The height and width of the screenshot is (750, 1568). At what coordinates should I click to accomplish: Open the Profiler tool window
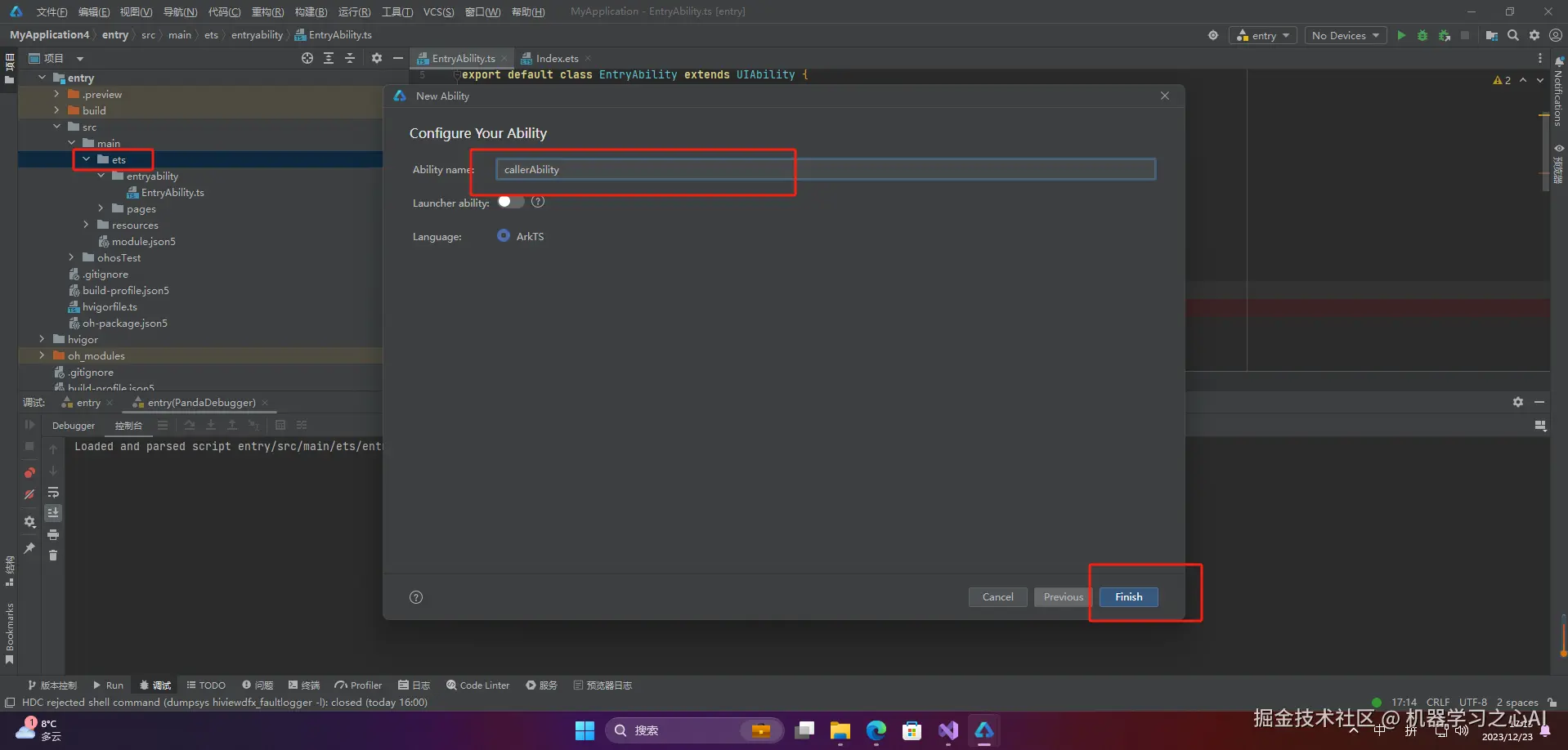(358, 685)
